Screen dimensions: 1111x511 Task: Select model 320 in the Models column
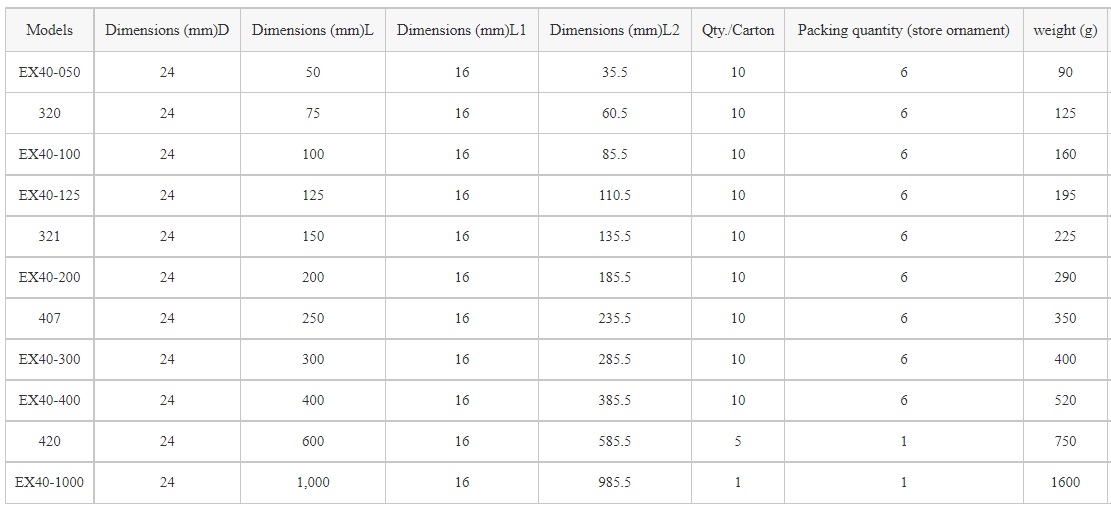coord(49,113)
